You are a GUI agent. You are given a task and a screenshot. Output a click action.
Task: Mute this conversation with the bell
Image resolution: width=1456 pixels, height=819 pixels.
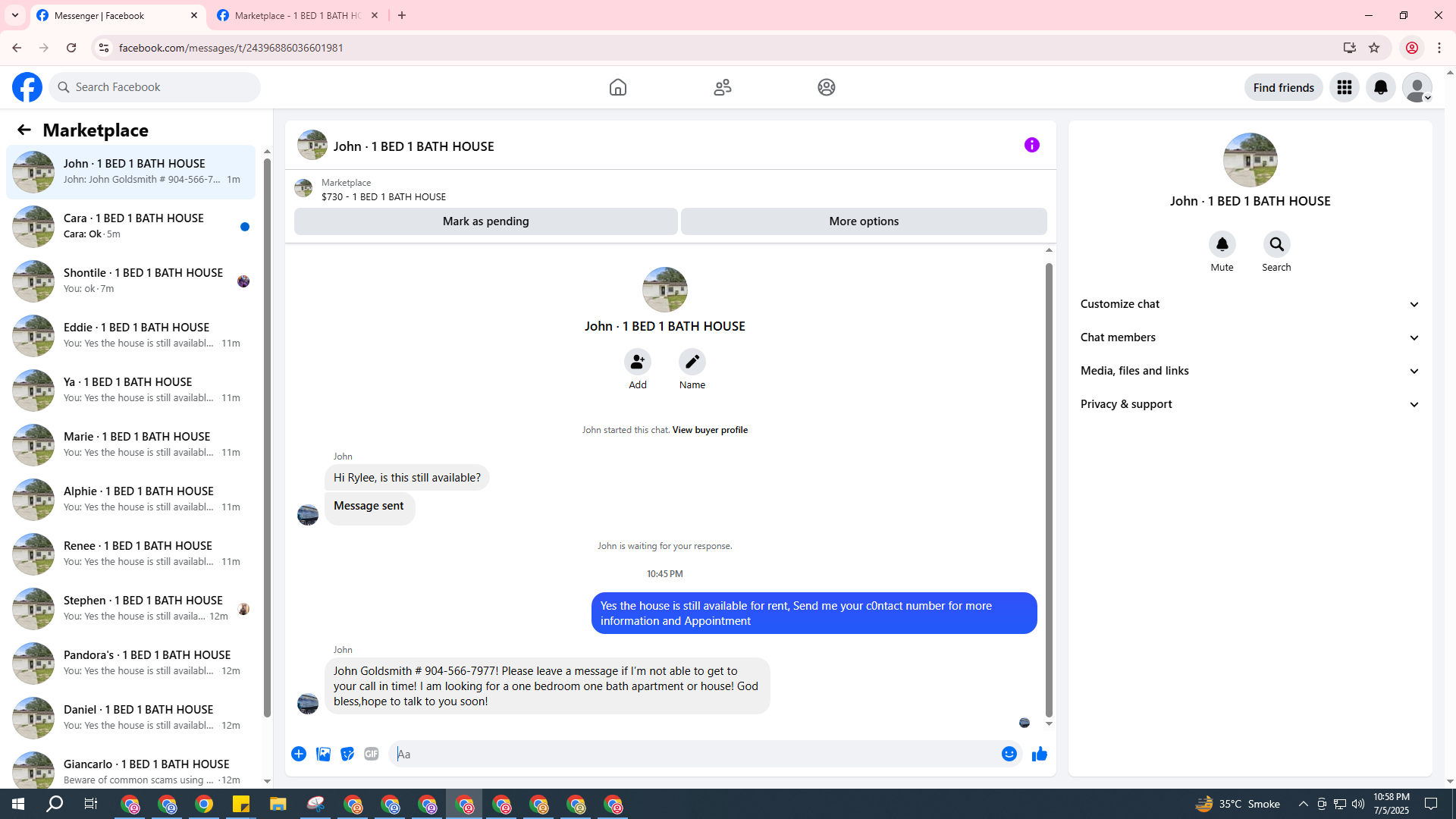point(1222,244)
